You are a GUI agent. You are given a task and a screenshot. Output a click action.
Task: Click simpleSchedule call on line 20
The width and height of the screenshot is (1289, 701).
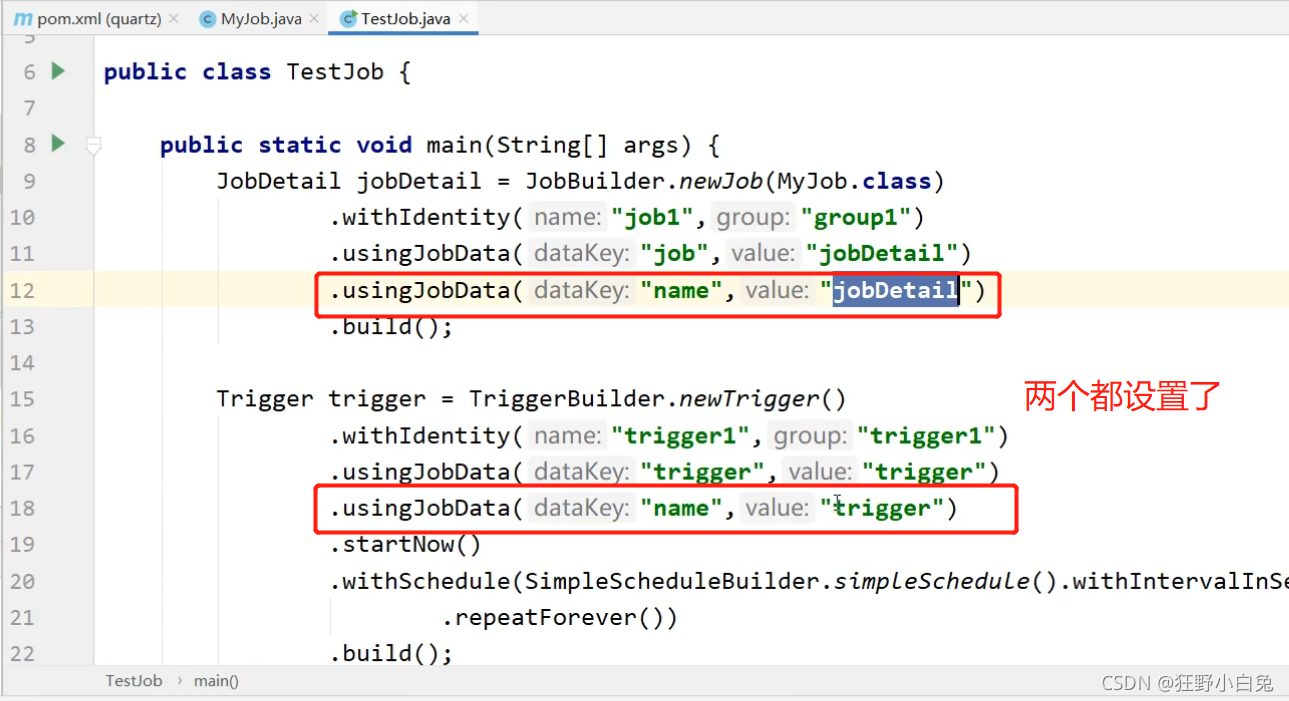[932, 581]
